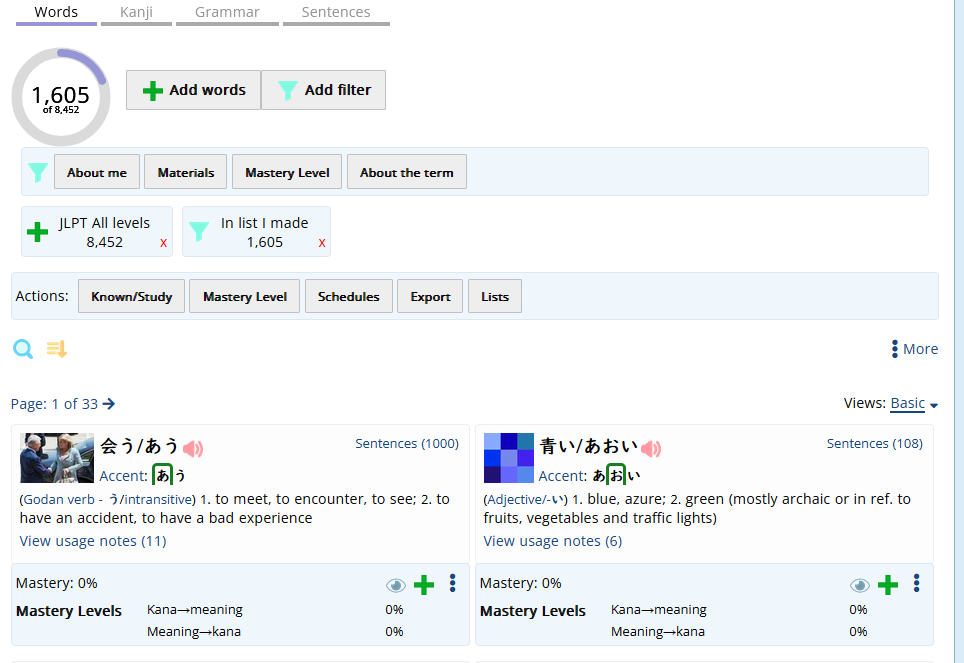964x663 pixels.
Task: Click the yellow sort order icon
Action: point(57,349)
